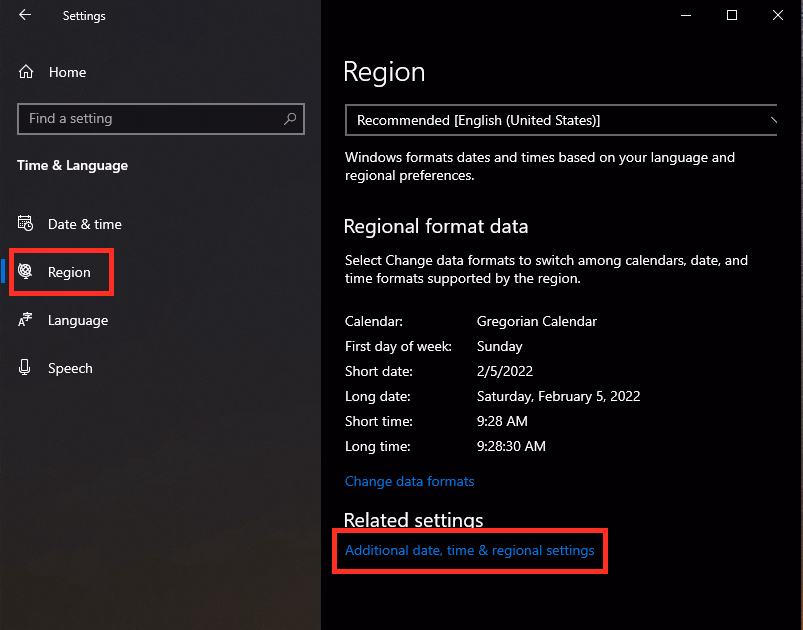The height and width of the screenshot is (630, 803).
Task: Switch to the Language settings page
Action: (78, 320)
